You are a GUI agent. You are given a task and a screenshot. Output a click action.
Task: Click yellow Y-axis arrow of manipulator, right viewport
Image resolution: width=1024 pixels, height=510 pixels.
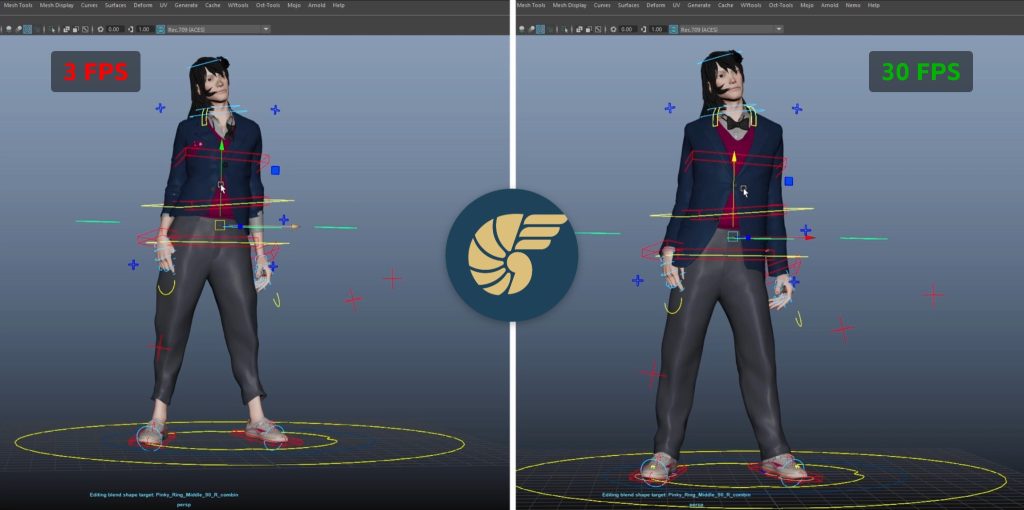(734, 157)
